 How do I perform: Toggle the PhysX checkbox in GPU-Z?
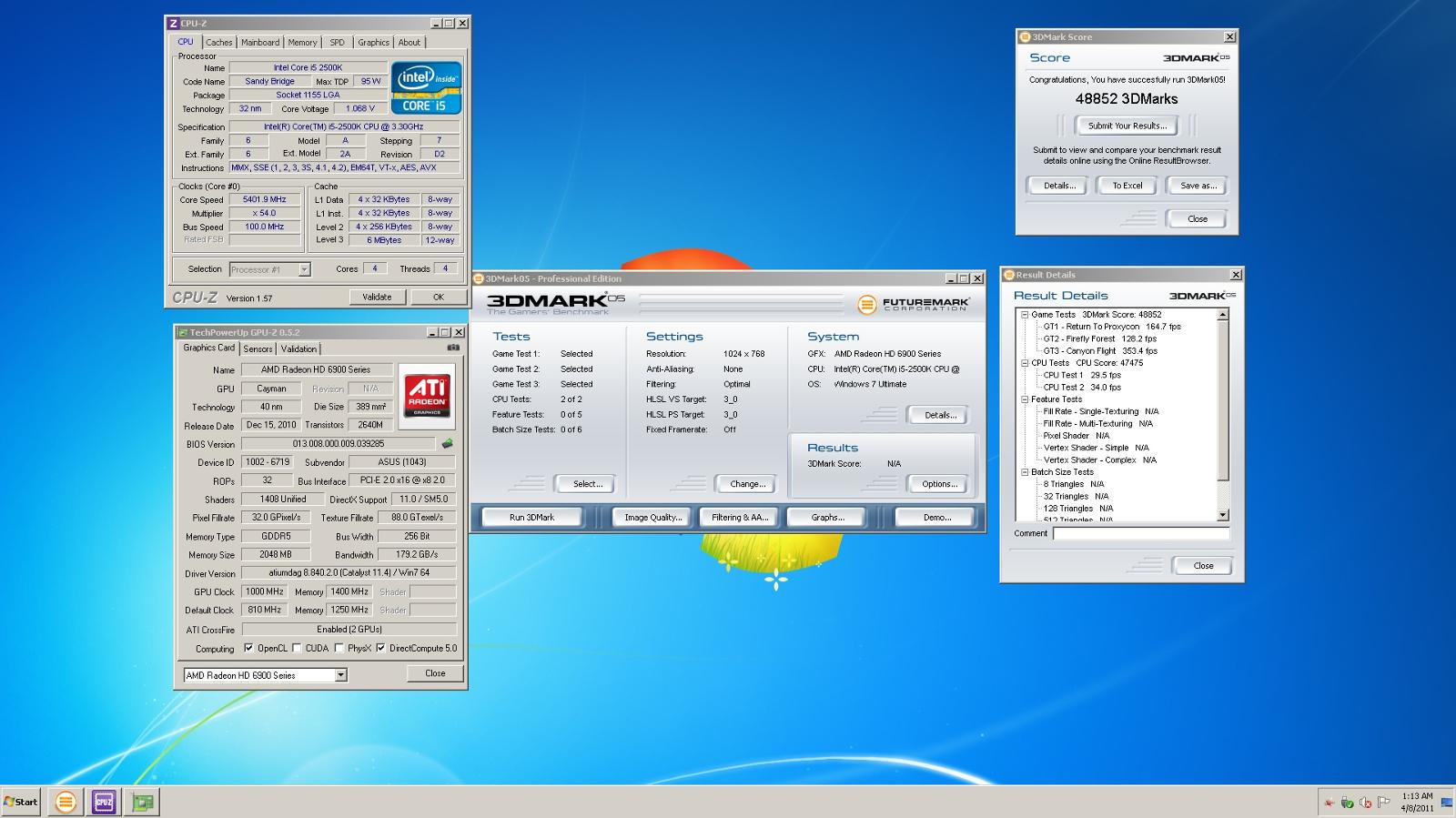point(339,648)
